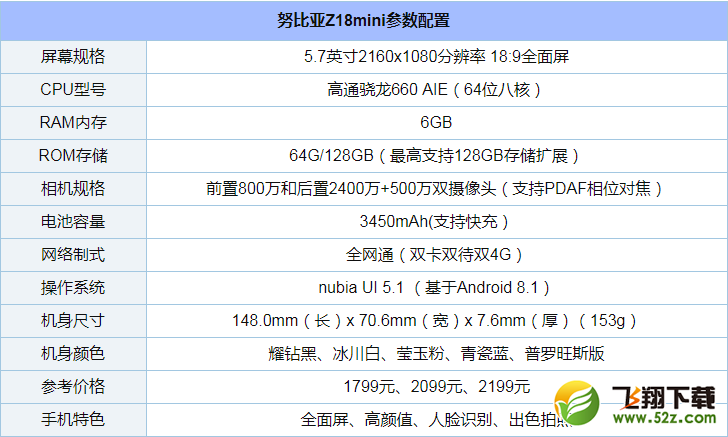
Task: Click the 机身尺寸 label cell
Action: [x=73, y=320]
